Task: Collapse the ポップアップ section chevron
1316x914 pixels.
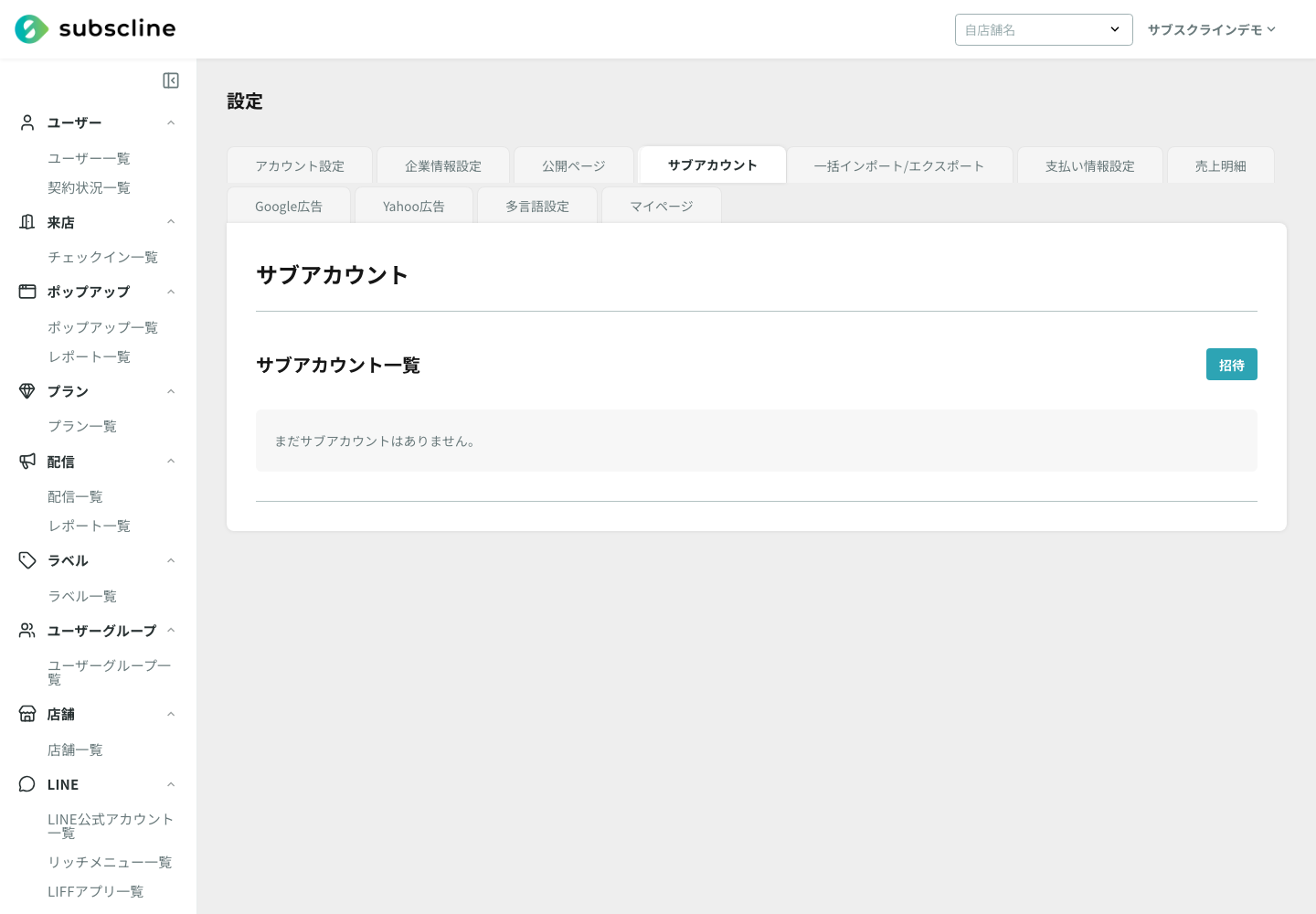Action: tap(171, 292)
